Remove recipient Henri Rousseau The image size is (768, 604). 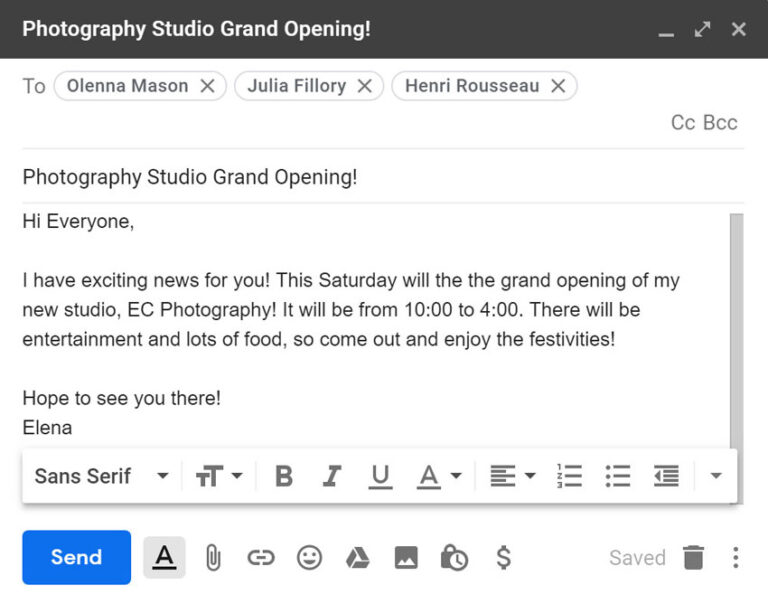click(558, 86)
